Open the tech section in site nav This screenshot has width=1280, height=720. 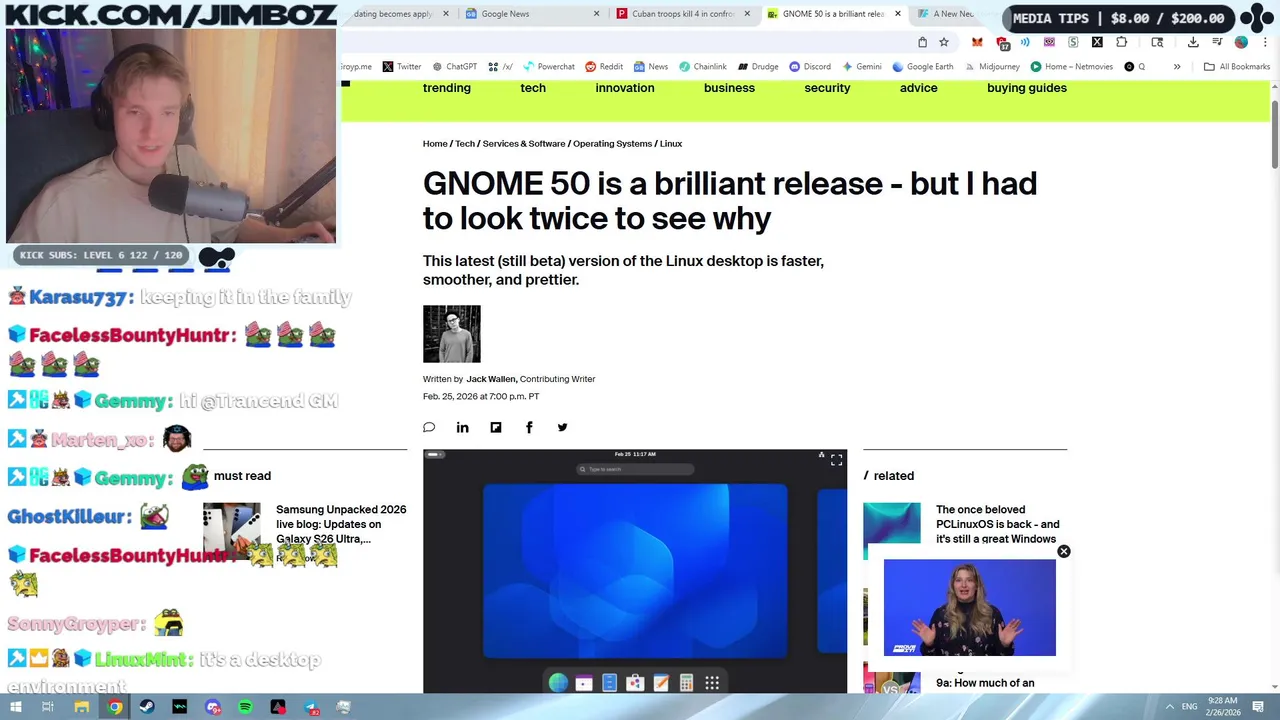533,88
